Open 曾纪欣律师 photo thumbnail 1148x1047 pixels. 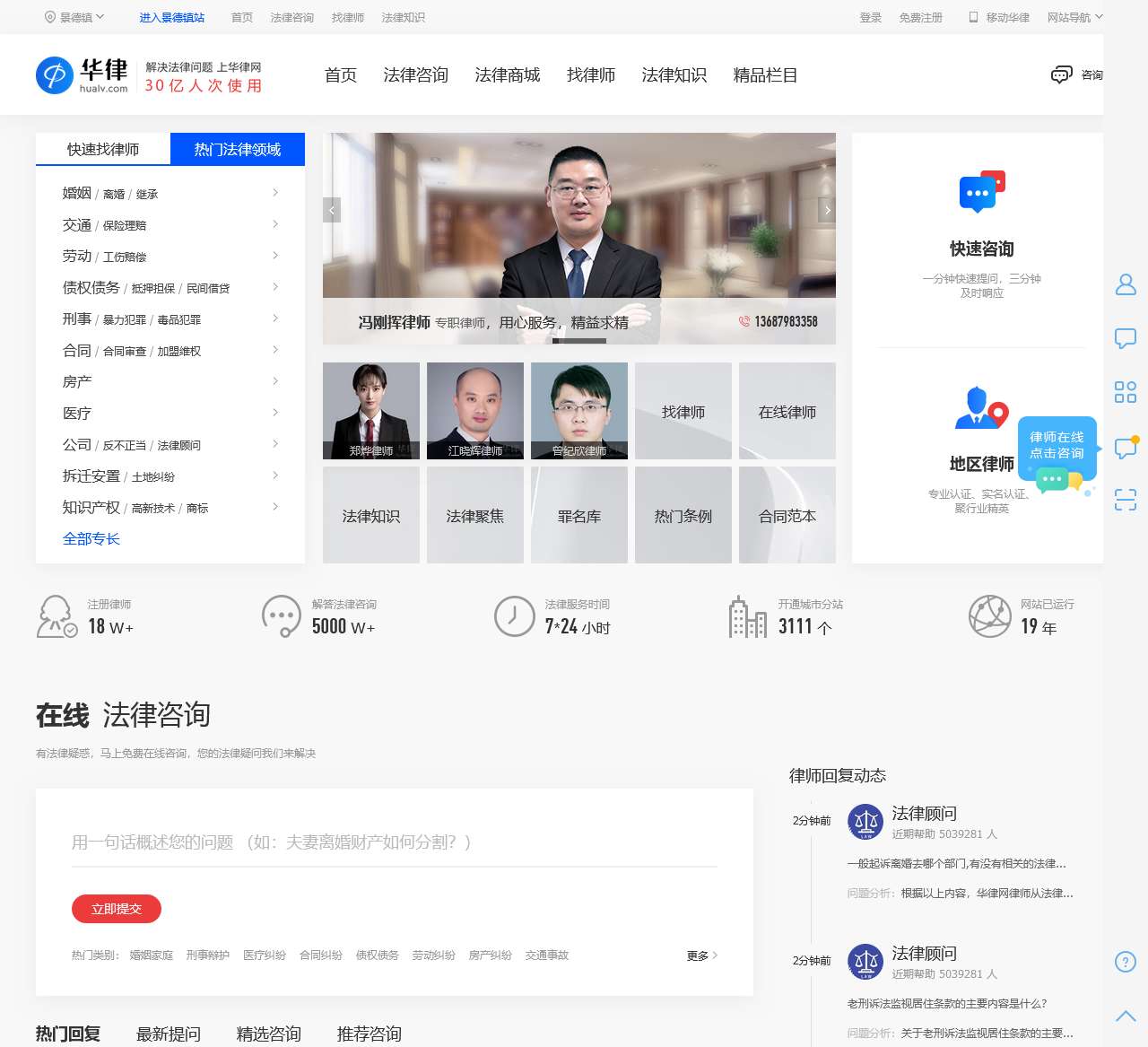579,411
